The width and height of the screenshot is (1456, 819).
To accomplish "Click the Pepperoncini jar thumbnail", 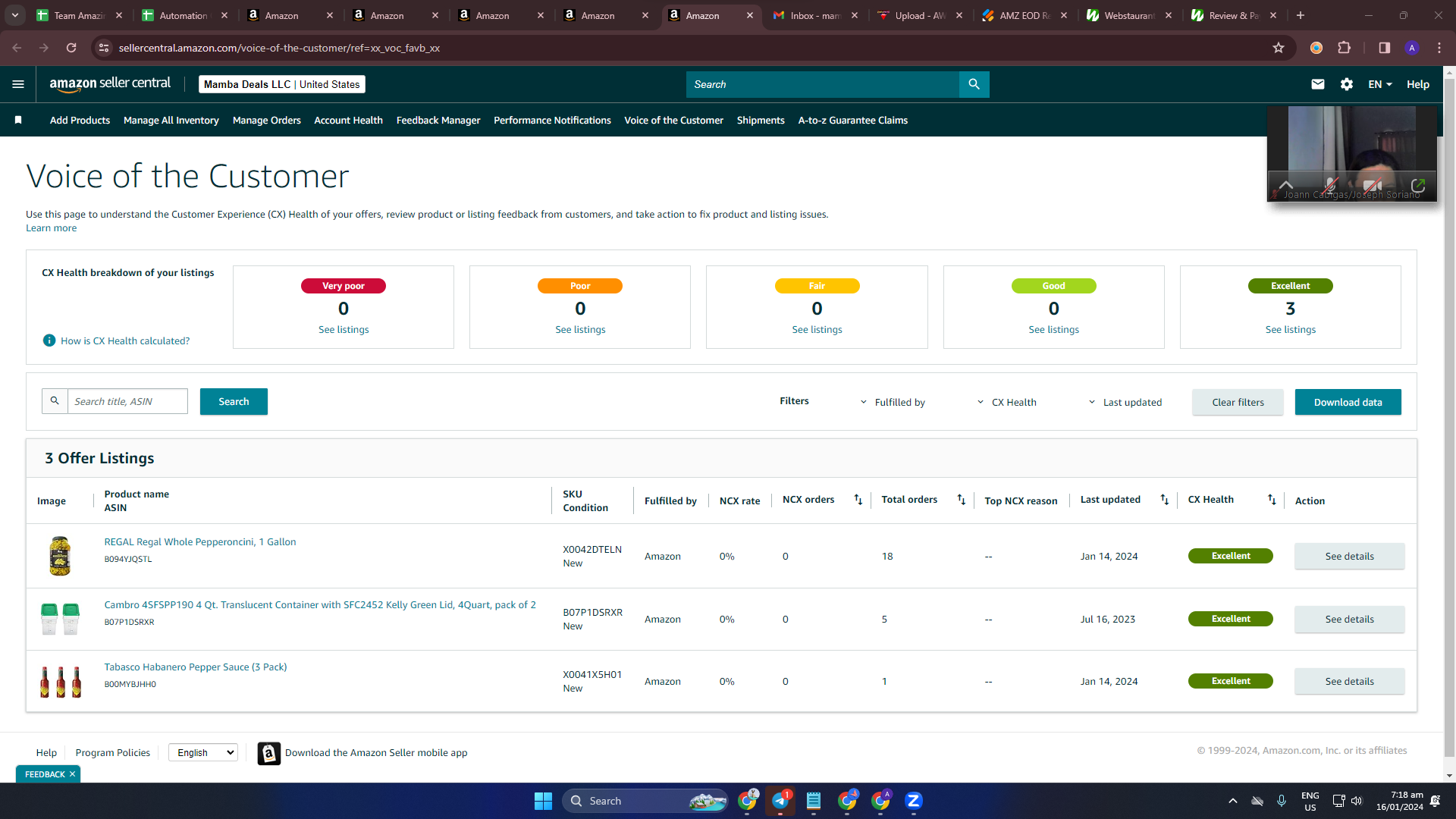I will [x=60, y=556].
